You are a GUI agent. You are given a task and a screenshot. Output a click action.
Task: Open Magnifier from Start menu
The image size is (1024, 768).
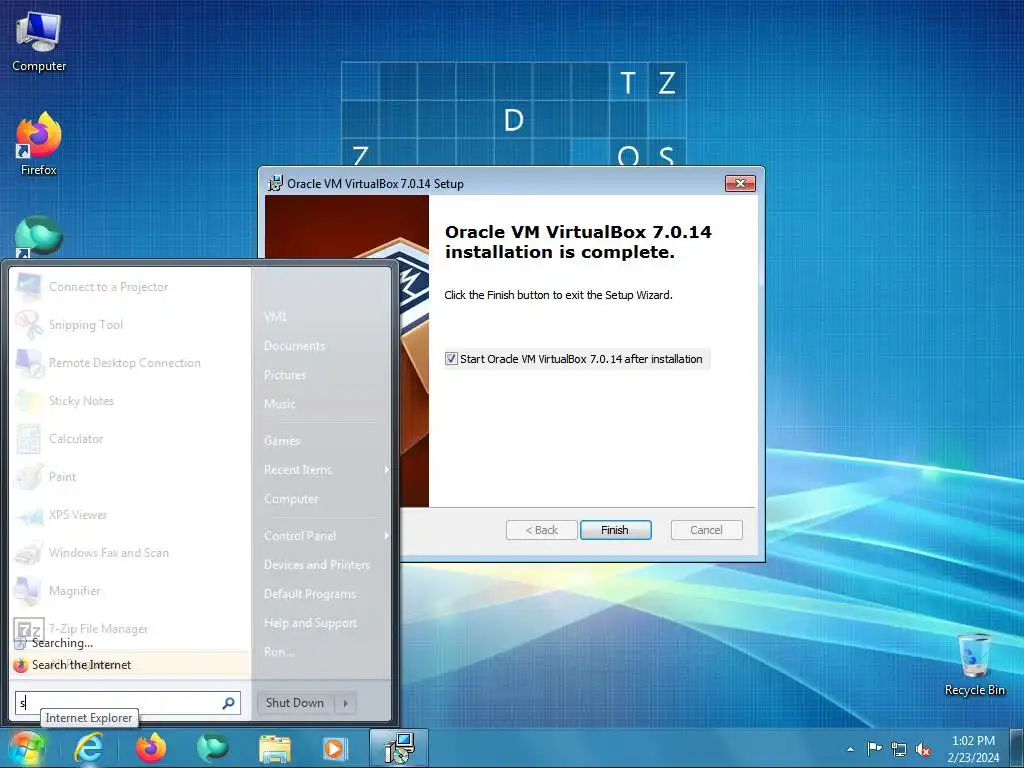click(131, 590)
